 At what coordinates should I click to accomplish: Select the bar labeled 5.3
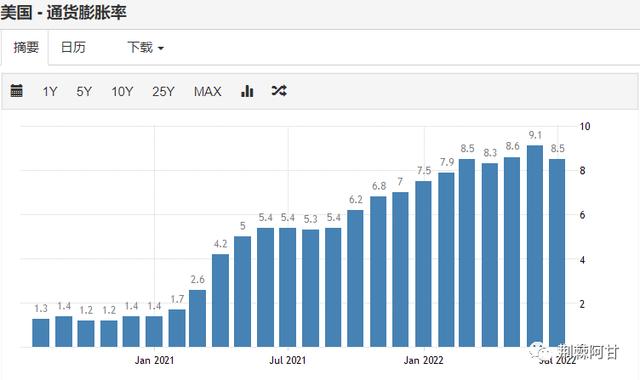pos(311,288)
